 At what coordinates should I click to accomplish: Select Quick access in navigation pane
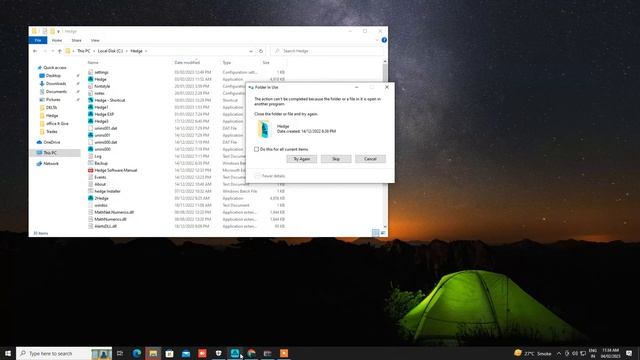(55, 68)
